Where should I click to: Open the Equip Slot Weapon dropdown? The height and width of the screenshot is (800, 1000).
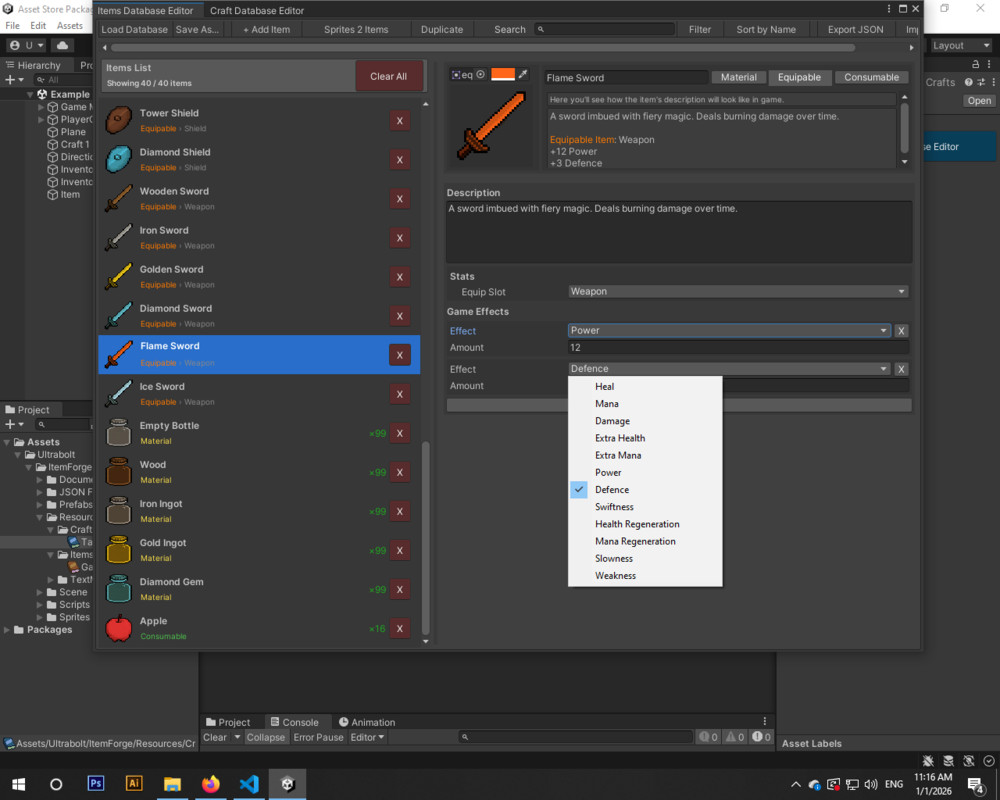point(738,291)
